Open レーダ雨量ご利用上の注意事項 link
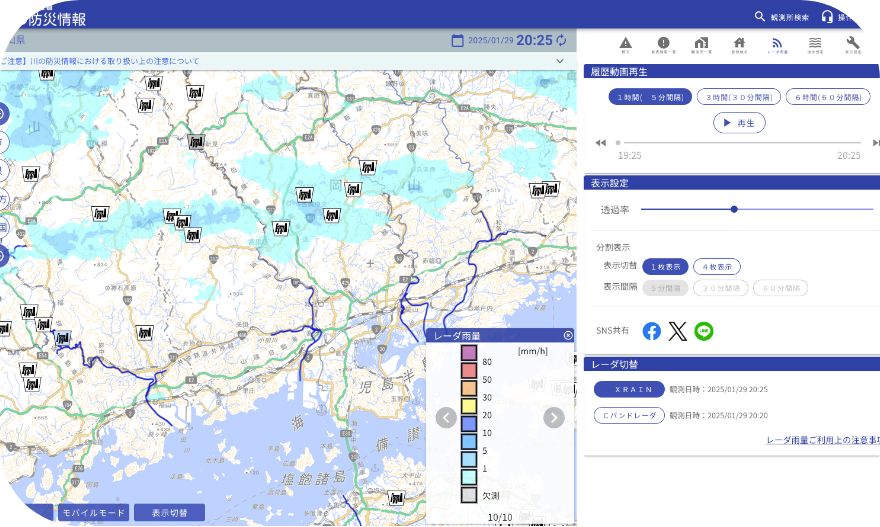This screenshot has width=880, height=527. 823,441
